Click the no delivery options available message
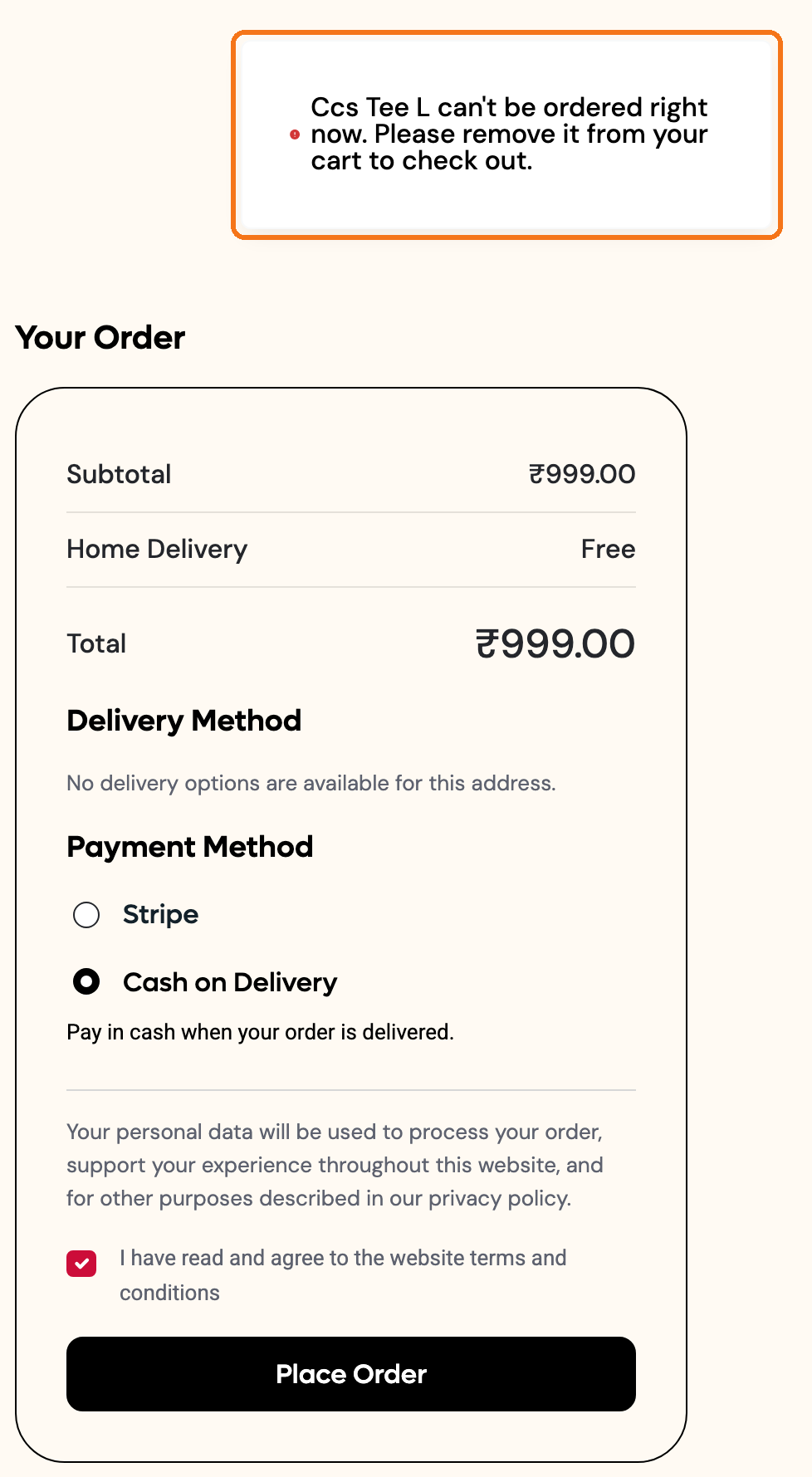The width and height of the screenshot is (812, 1477). 311,783
